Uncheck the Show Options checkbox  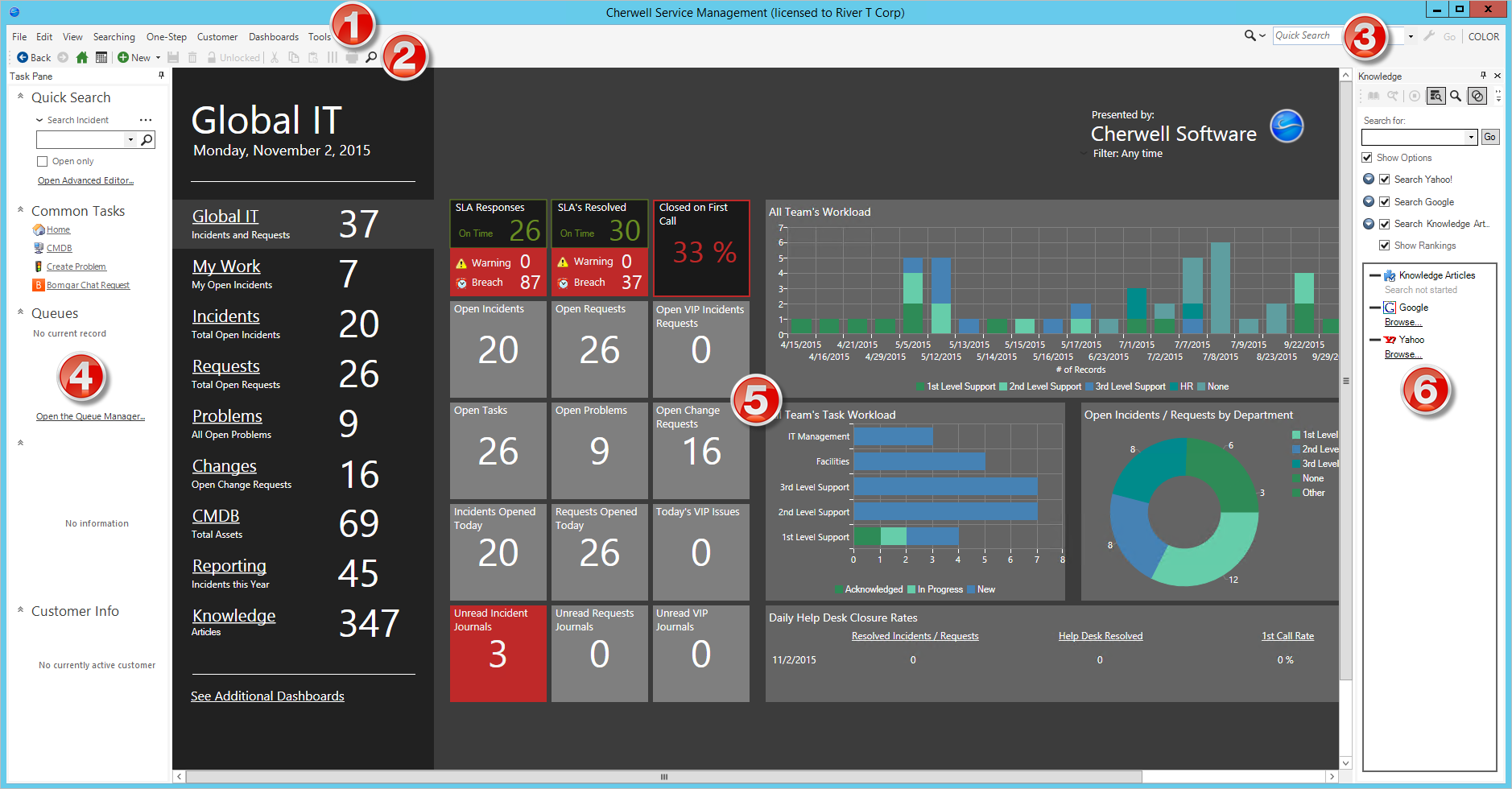point(1366,158)
